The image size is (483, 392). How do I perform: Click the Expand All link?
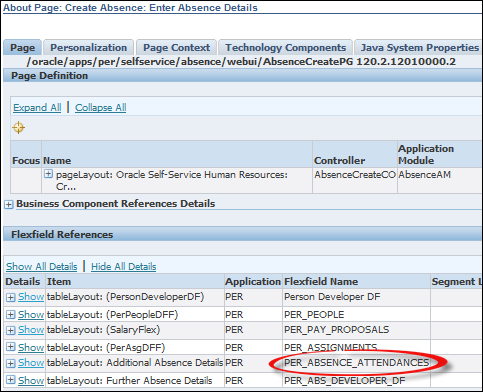tap(37, 108)
